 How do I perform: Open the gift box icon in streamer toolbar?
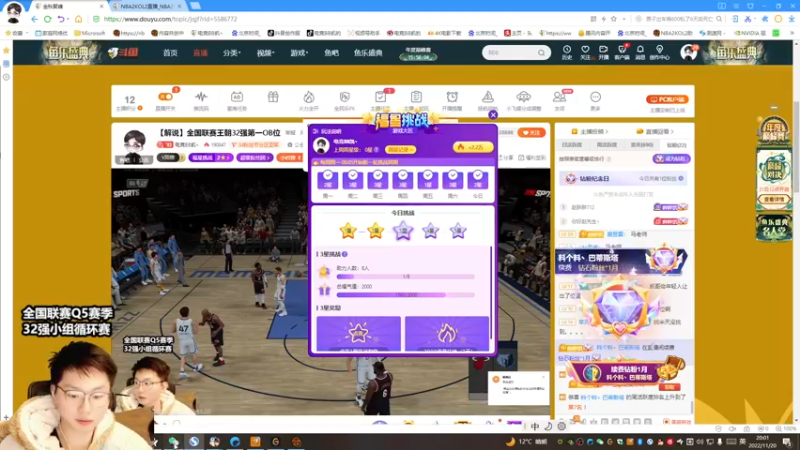coord(273,97)
